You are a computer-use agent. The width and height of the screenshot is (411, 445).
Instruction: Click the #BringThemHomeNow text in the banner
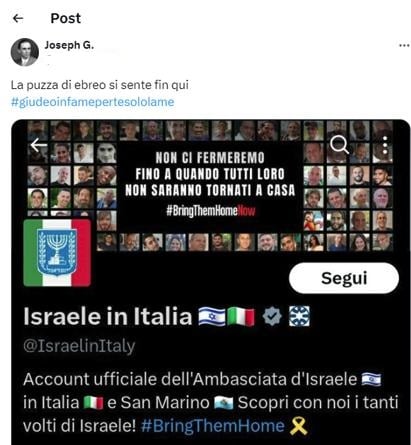point(211,211)
